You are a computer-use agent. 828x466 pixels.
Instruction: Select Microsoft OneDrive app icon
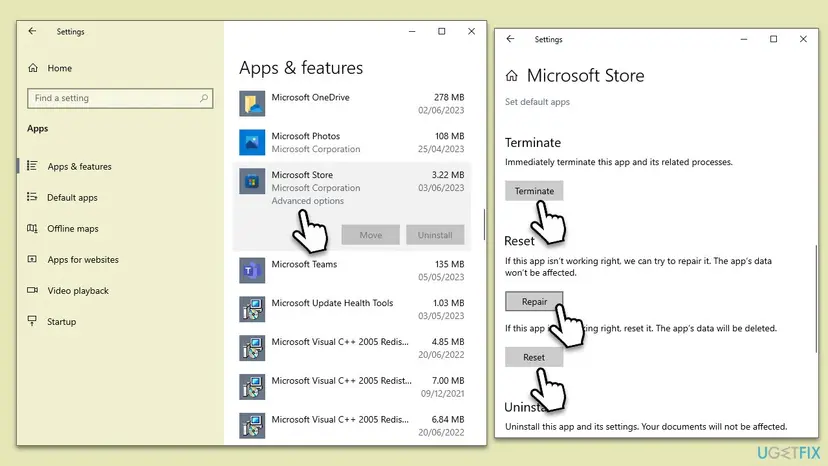[x=252, y=104]
